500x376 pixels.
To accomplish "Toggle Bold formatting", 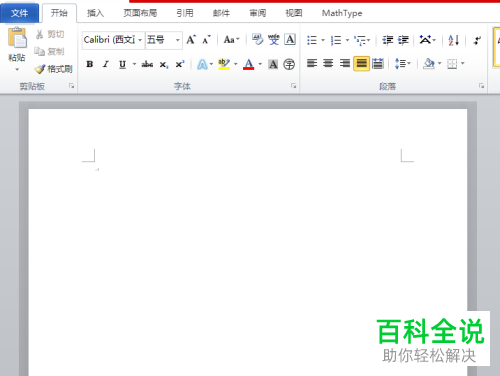I will (90, 64).
